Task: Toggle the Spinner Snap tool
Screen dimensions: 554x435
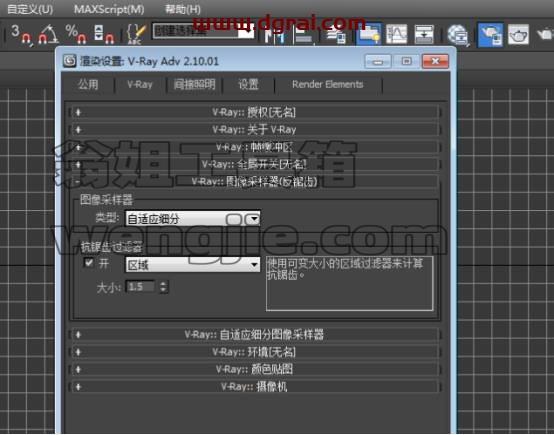Action: [x=104, y=34]
